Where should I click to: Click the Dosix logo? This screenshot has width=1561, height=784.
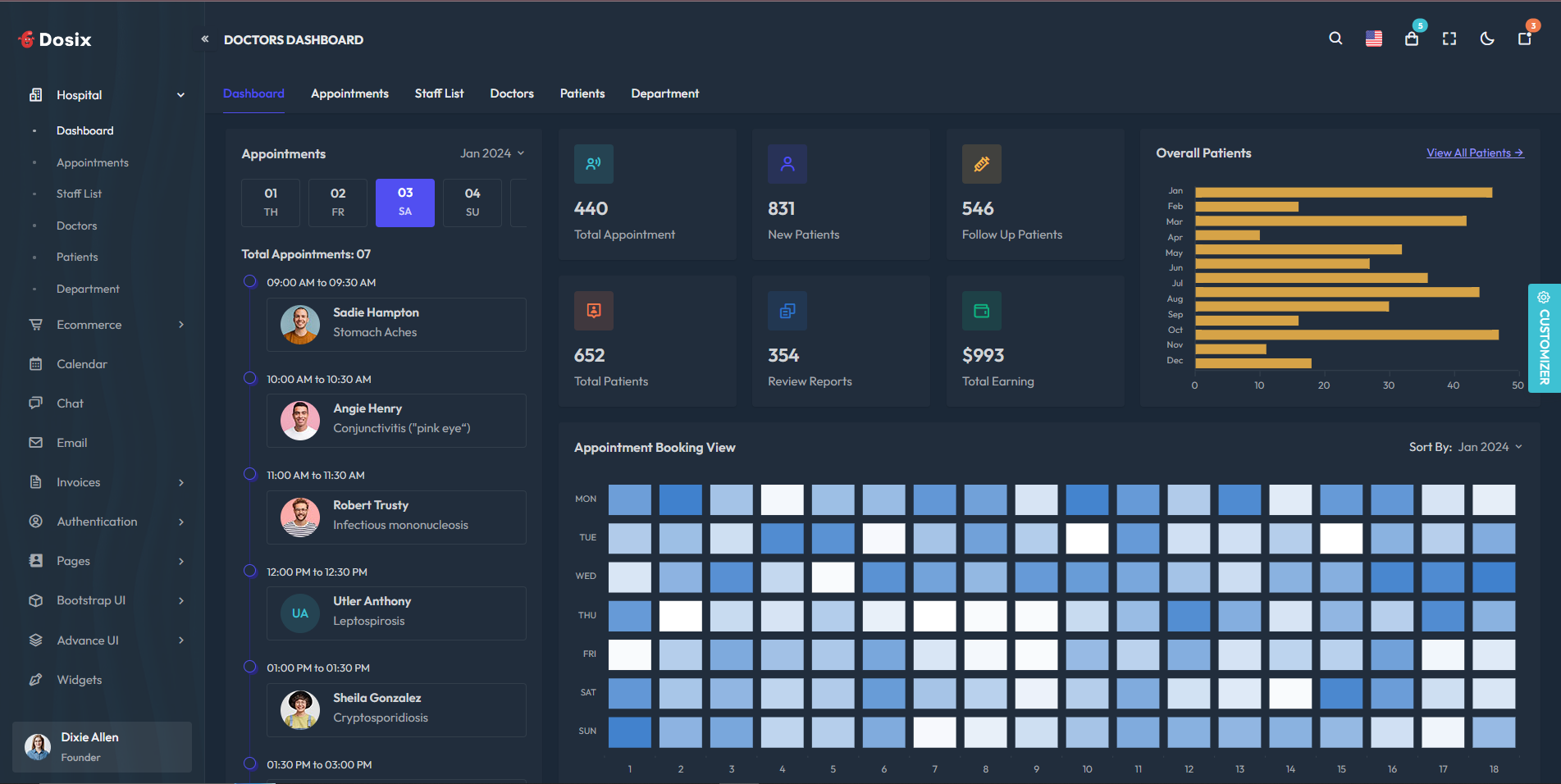[54, 39]
